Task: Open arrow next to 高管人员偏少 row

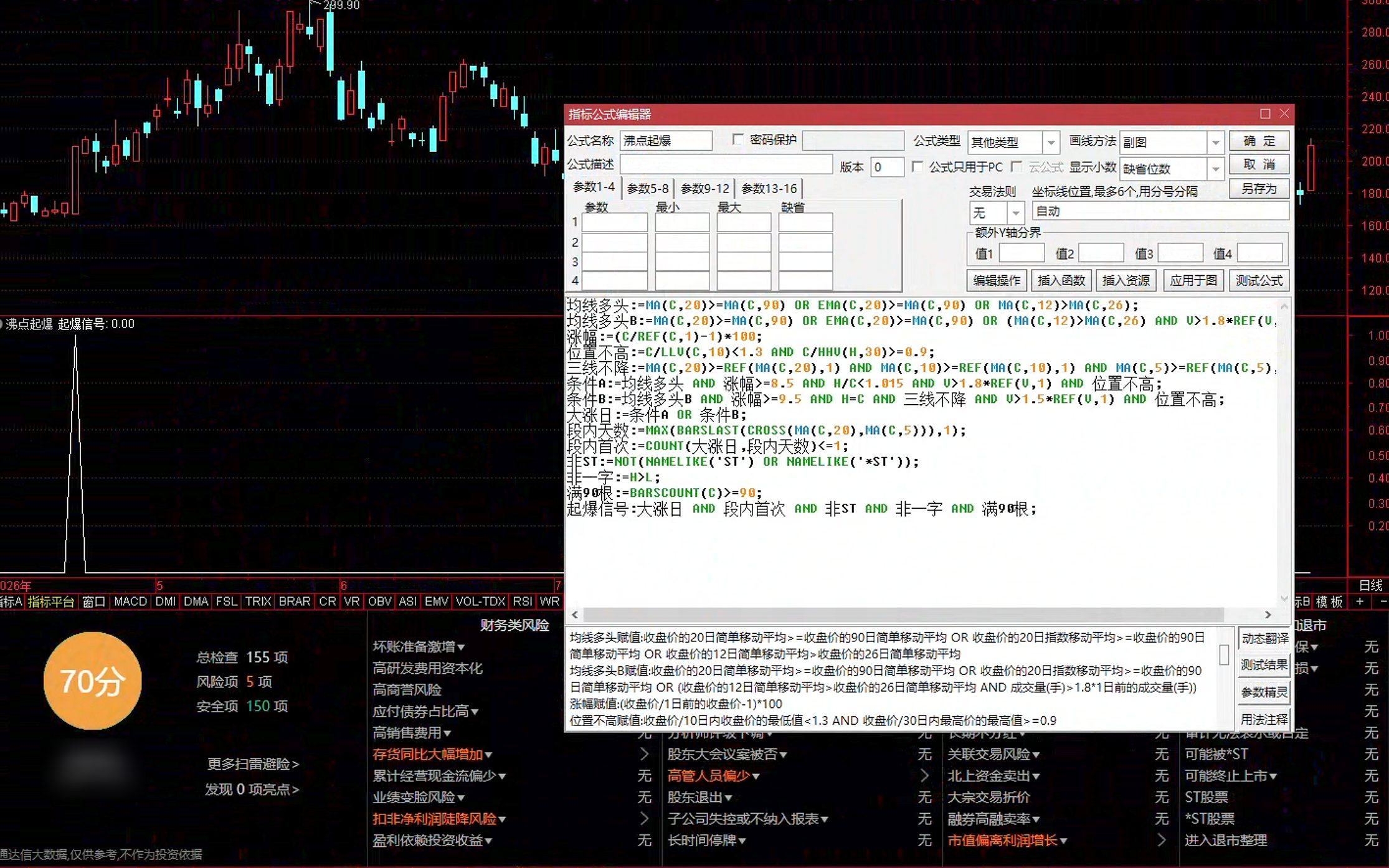Action: [925, 776]
